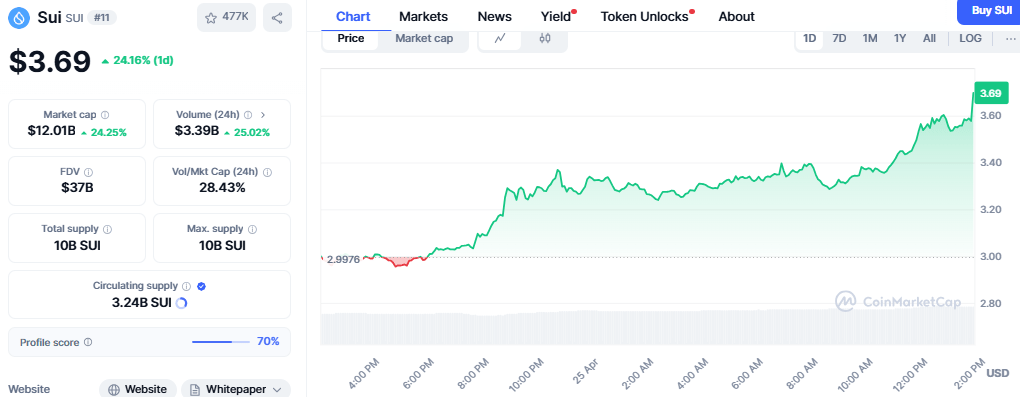The height and width of the screenshot is (397, 1020).
Task: Click the Profile score progress bar
Action: [x=221, y=342]
